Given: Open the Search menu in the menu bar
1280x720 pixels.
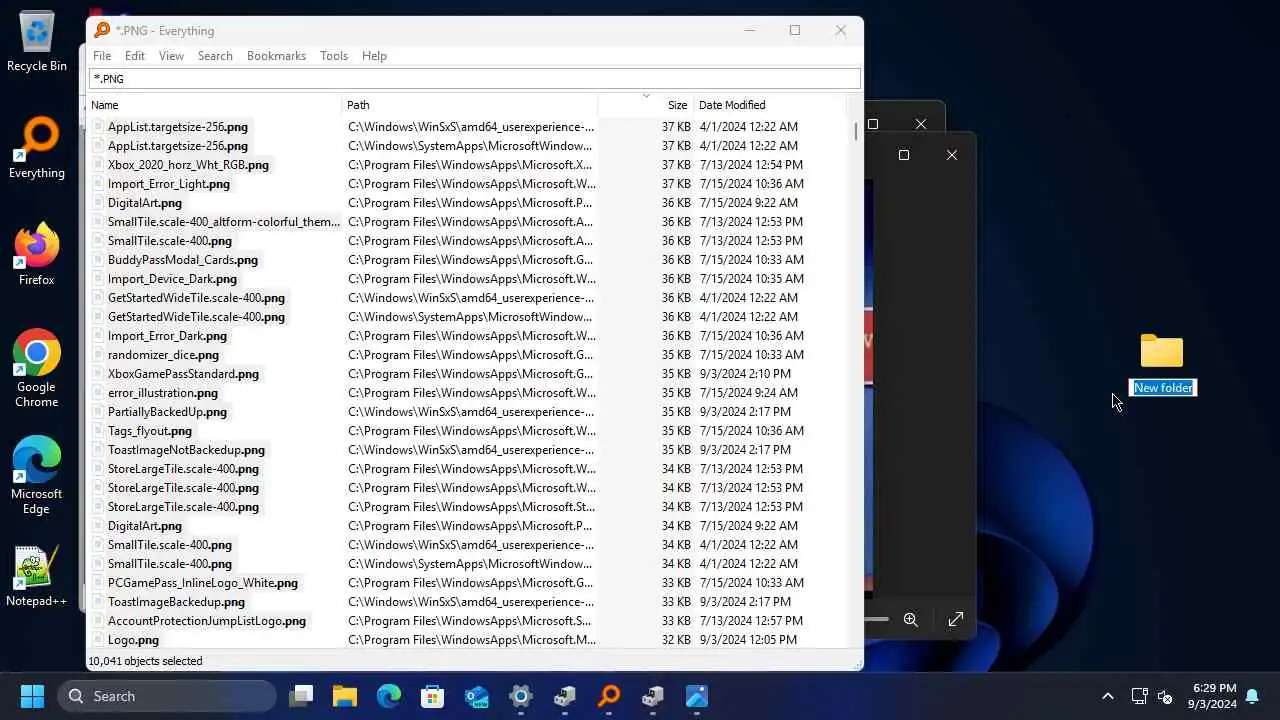Looking at the screenshot, I should tap(215, 56).
